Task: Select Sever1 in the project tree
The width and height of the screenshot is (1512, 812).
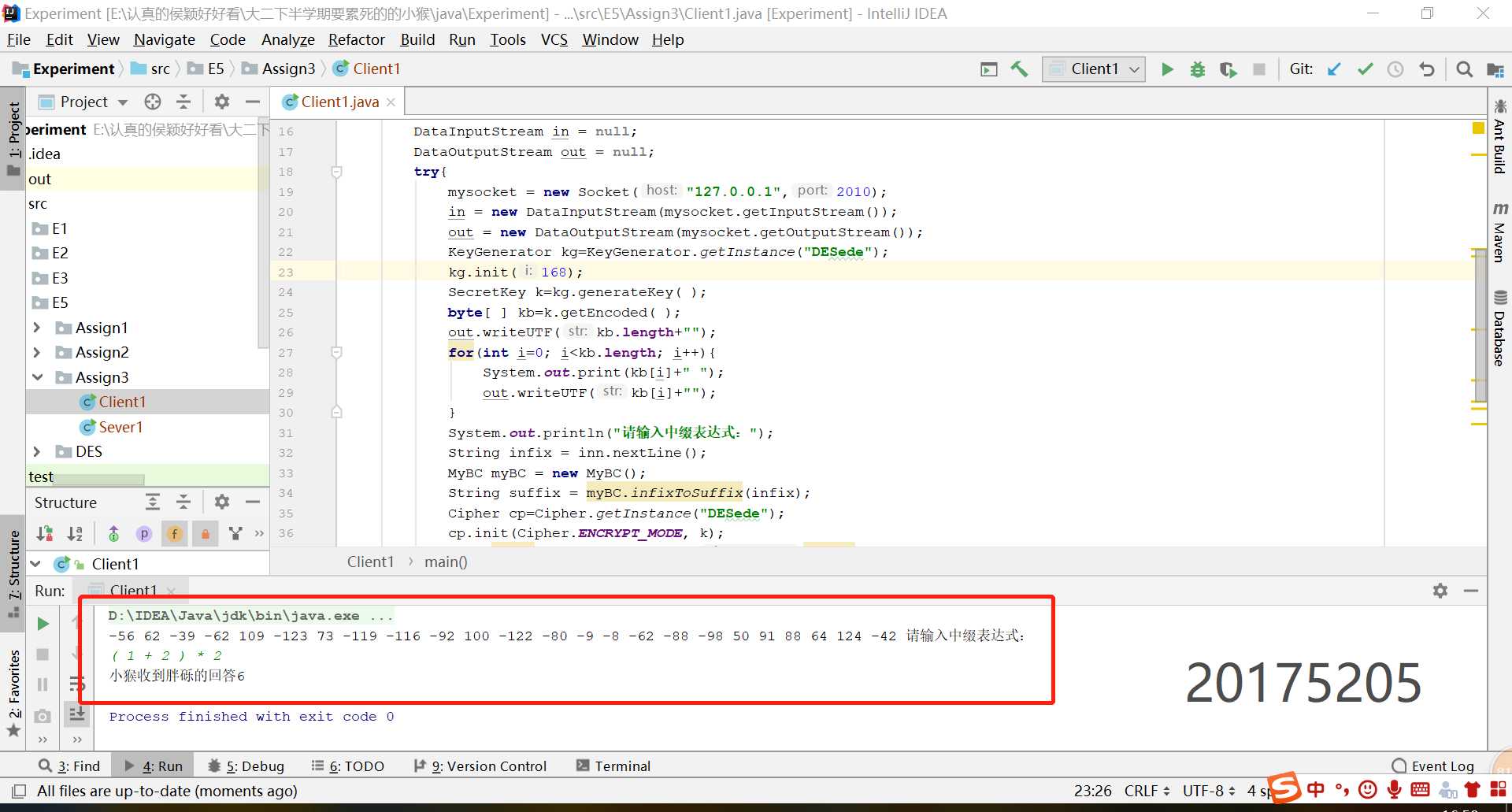Action: [120, 427]
